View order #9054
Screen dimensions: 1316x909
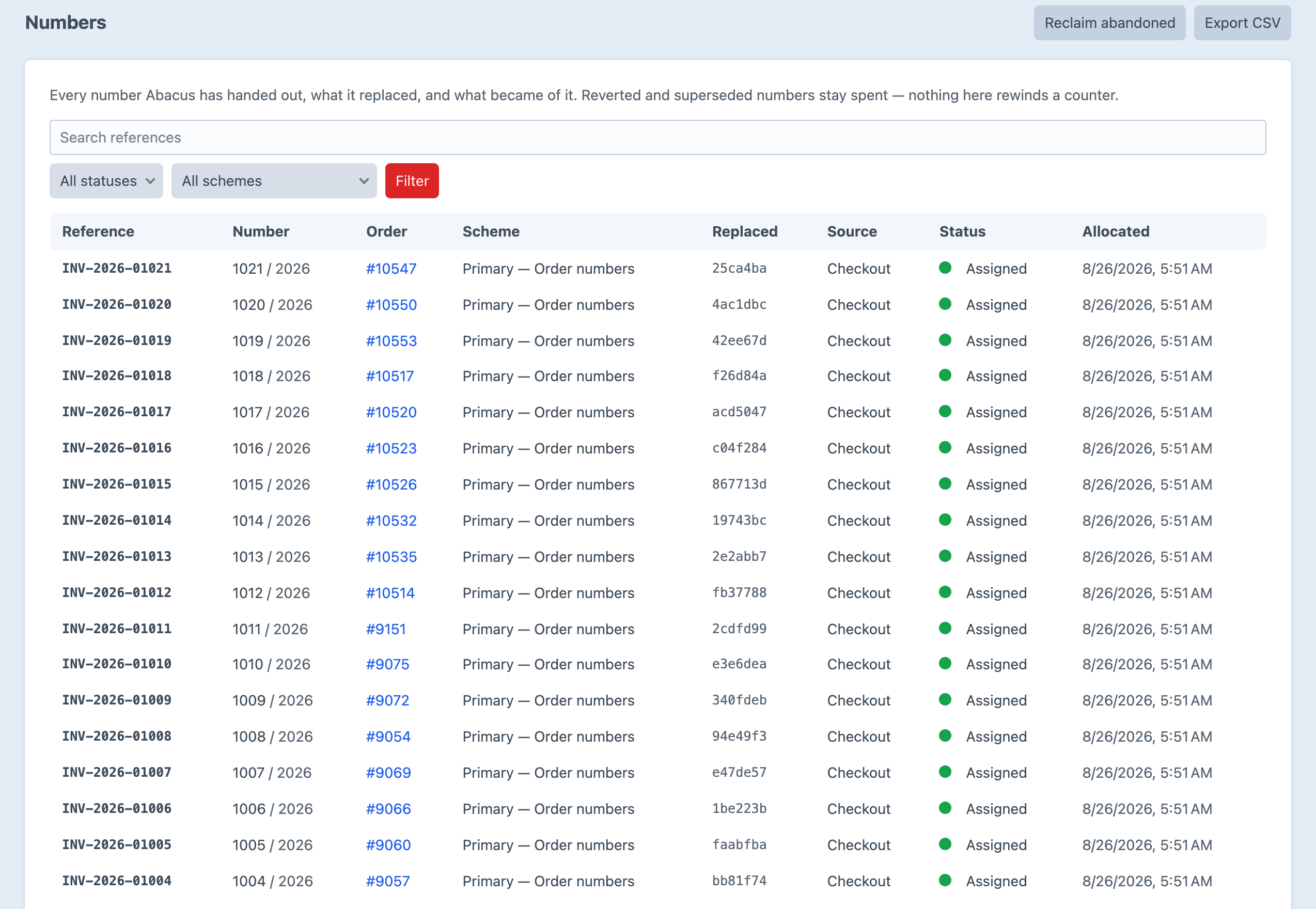[x=388, y=737]
